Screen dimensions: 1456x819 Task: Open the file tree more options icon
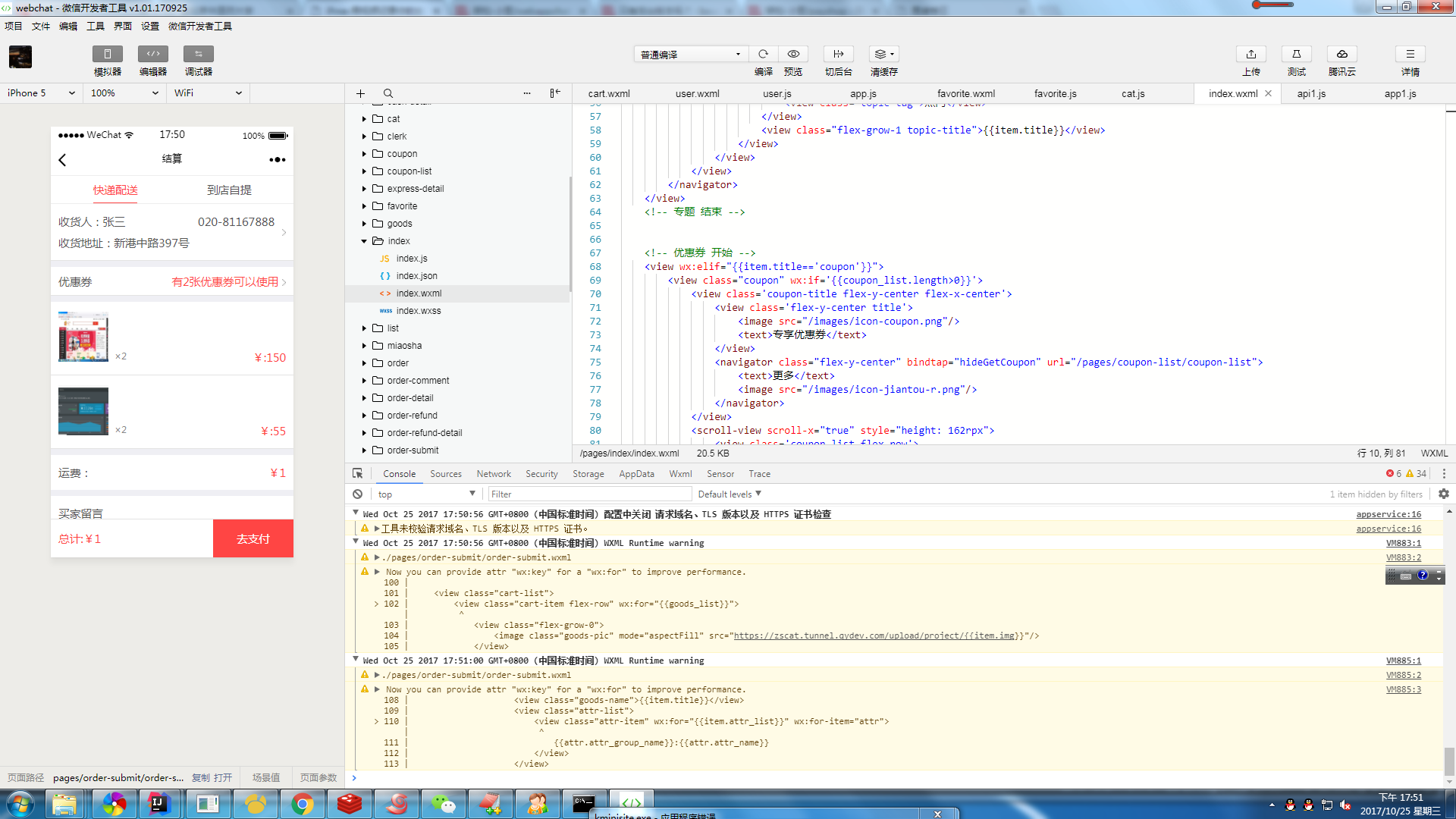527,93
